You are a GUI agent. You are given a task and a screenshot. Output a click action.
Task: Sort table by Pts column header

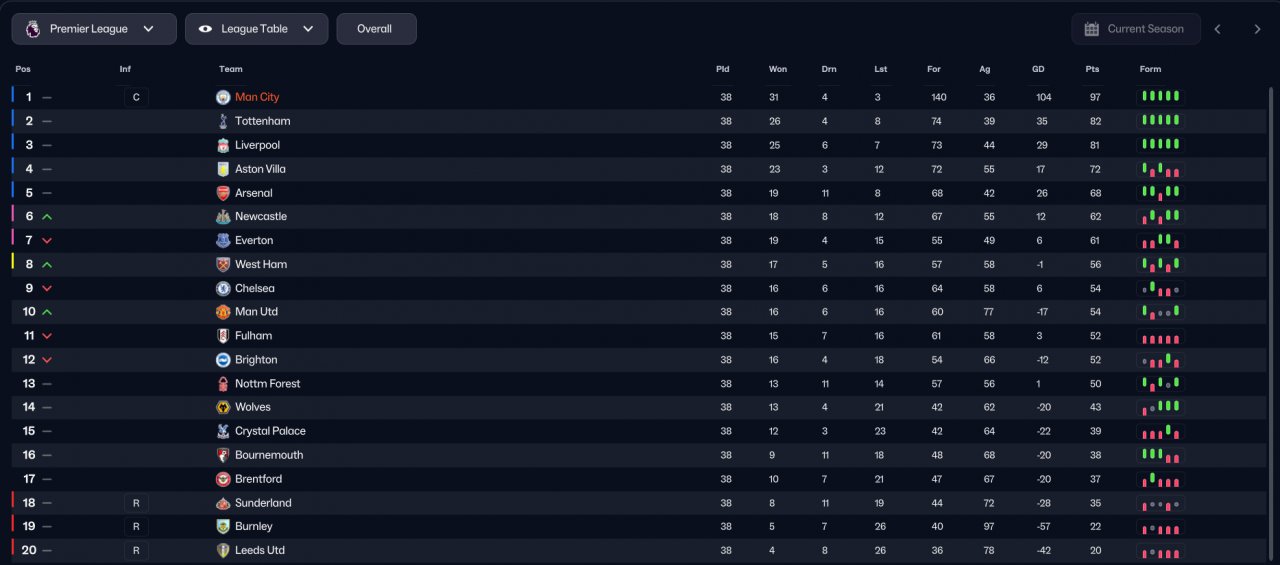(x=1092, y=69)
